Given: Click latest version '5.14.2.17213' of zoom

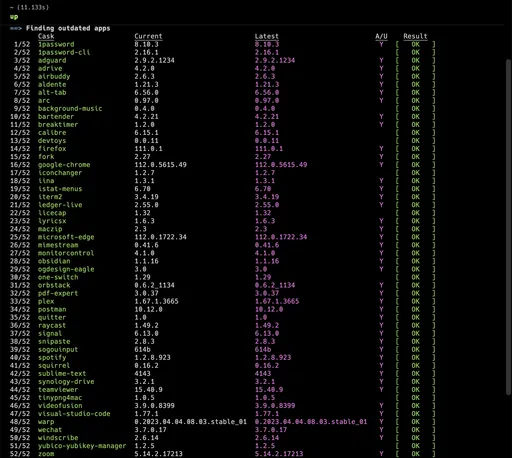Looking at the screenshot, I should tap(279, 454).
